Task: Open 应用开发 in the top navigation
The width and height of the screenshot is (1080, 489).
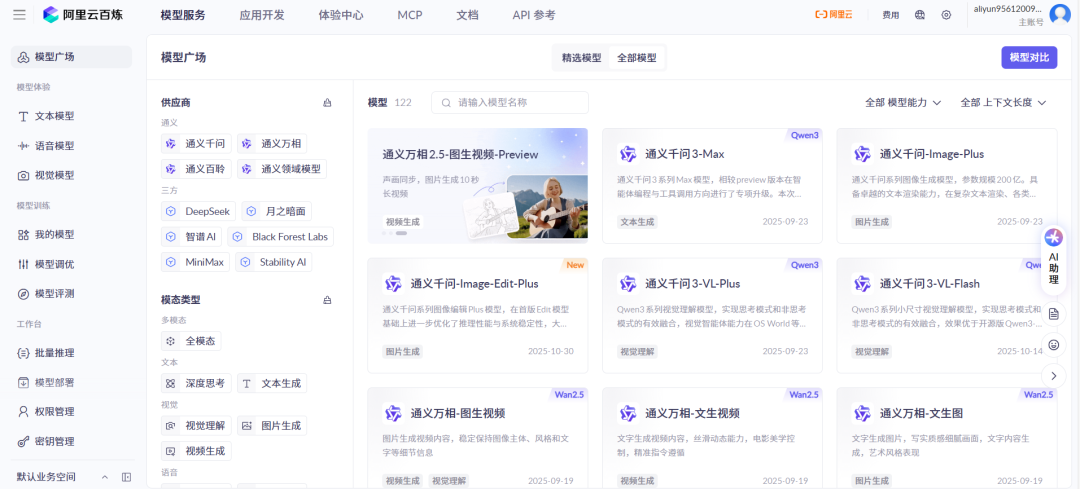Action: point(262,15)
